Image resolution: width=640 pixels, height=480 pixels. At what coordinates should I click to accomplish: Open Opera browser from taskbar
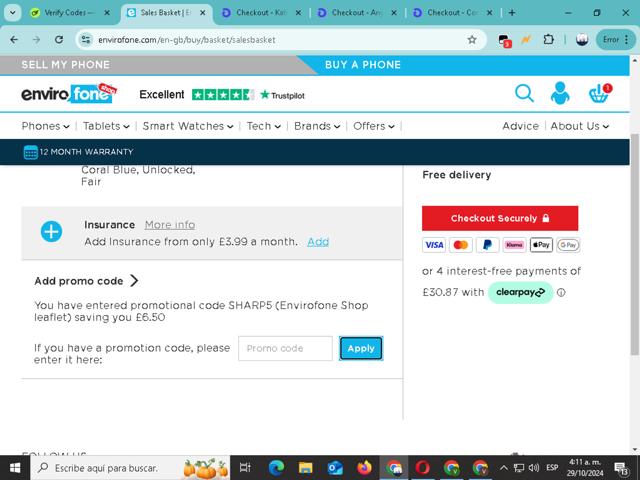pos(422,468)
